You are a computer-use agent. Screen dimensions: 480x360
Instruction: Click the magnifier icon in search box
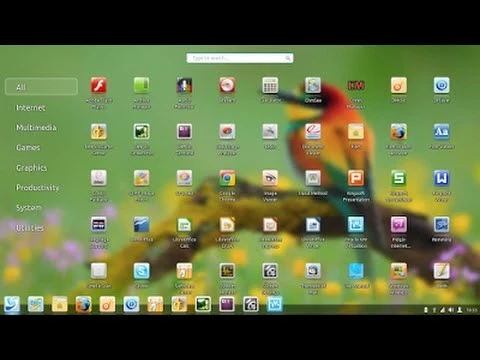(x=288, y=58)
